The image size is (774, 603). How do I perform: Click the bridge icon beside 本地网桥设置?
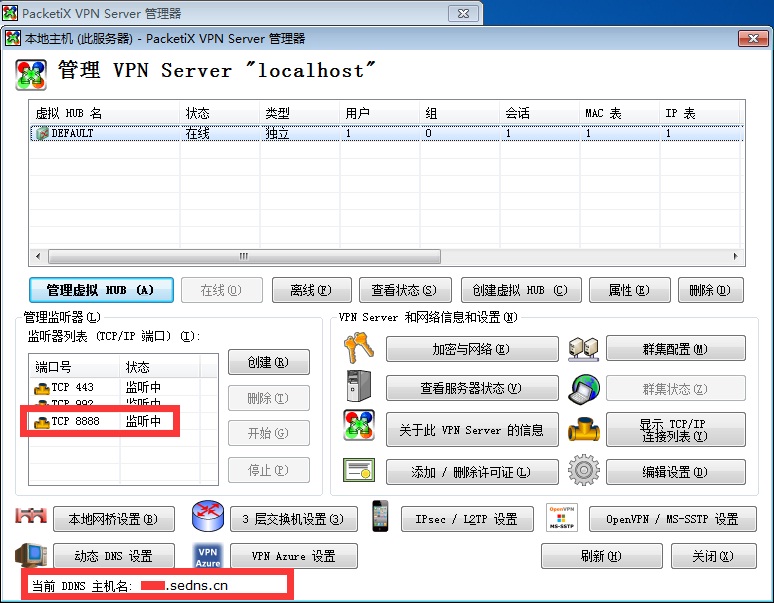pyautogui.click(x=31, y=516)
